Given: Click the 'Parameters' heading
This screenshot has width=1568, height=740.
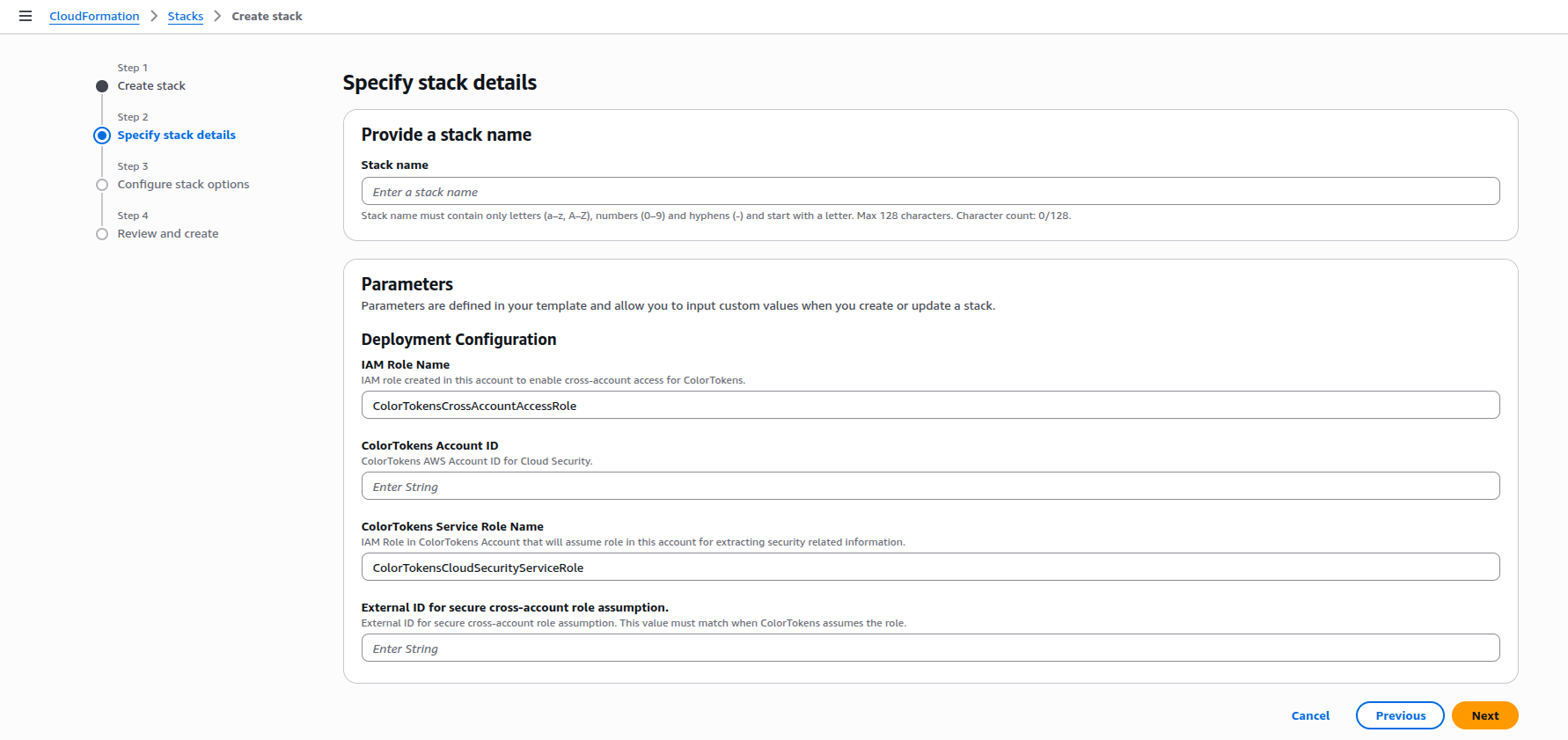Looking at the screenshot, I should [407, 284].
